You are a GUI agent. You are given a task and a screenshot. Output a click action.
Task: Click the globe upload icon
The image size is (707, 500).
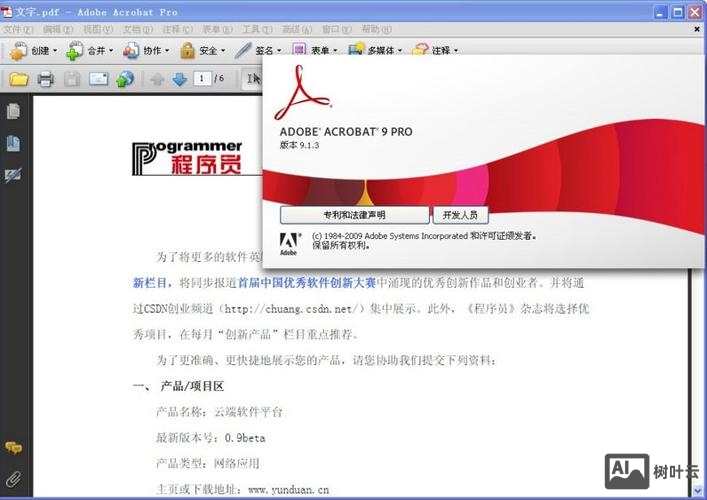point(125,79)
